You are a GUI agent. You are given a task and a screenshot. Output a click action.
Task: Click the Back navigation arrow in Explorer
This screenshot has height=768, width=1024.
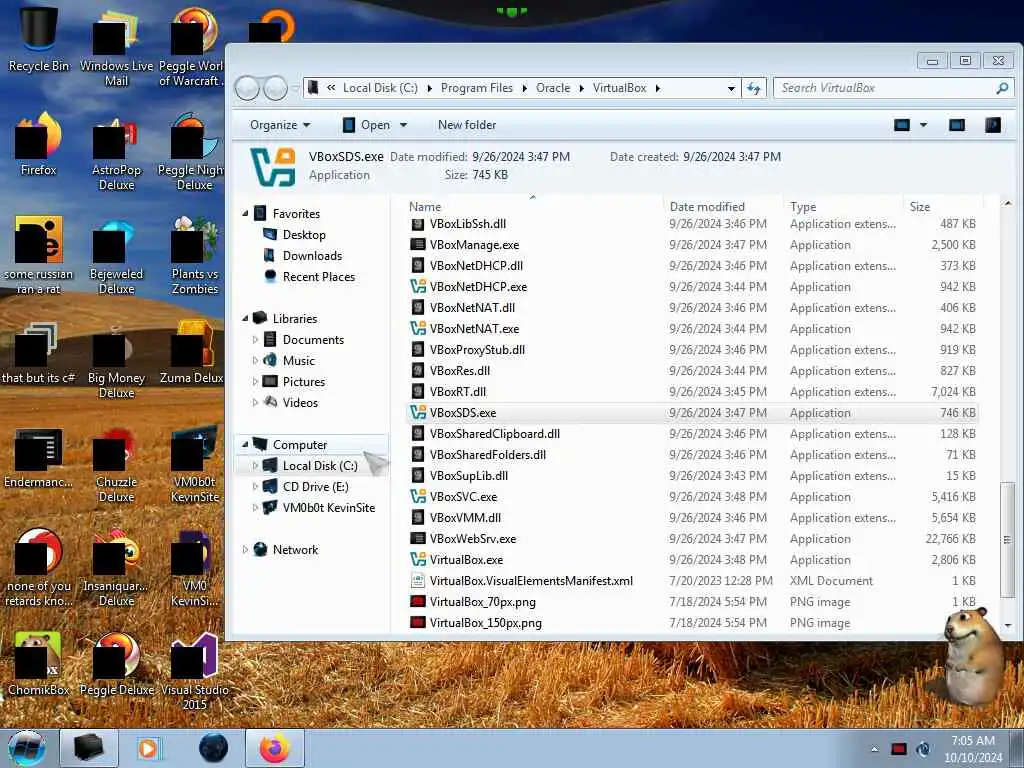(248, 88)
